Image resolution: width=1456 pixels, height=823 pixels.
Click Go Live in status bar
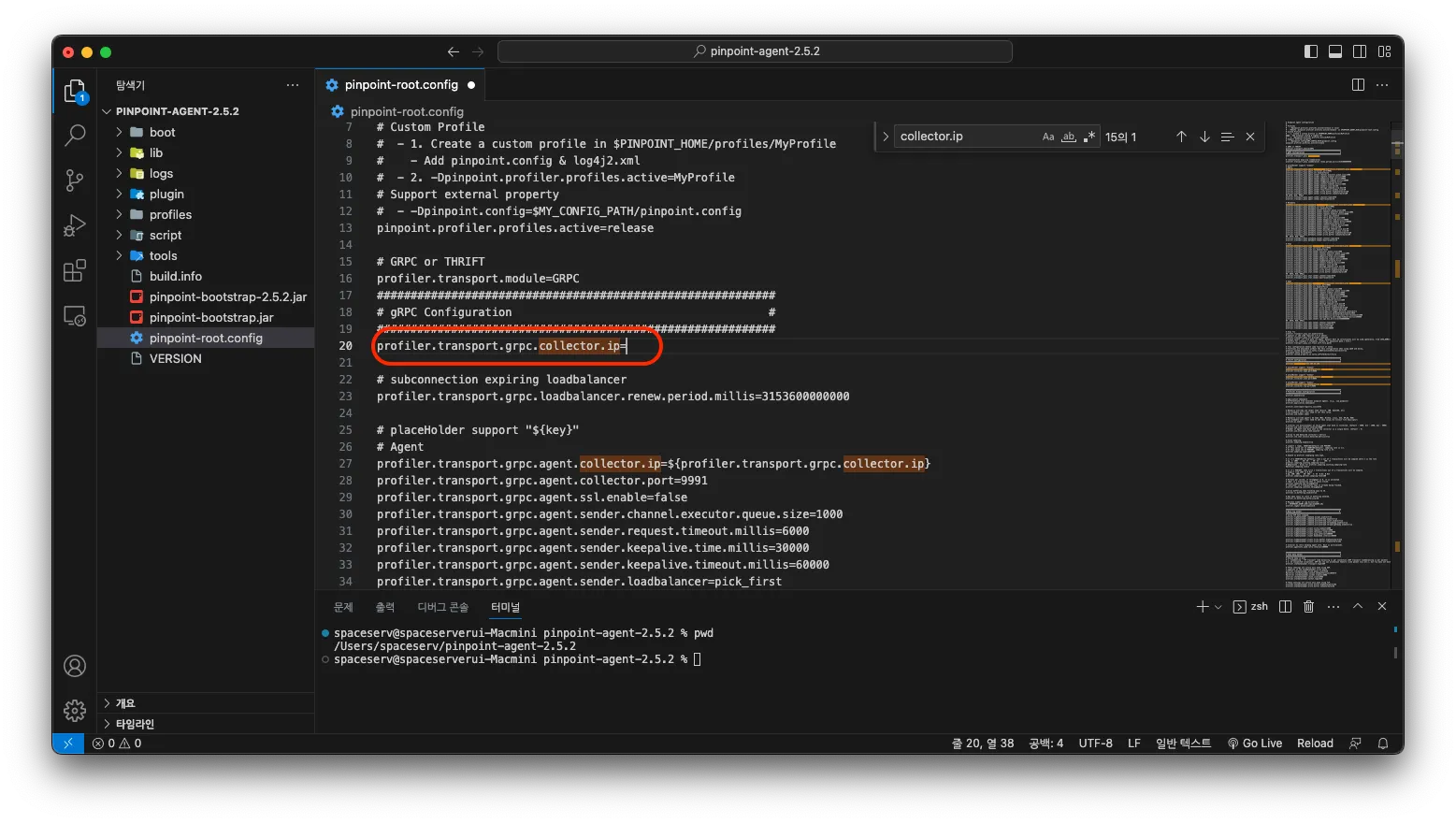point(1254,744)
